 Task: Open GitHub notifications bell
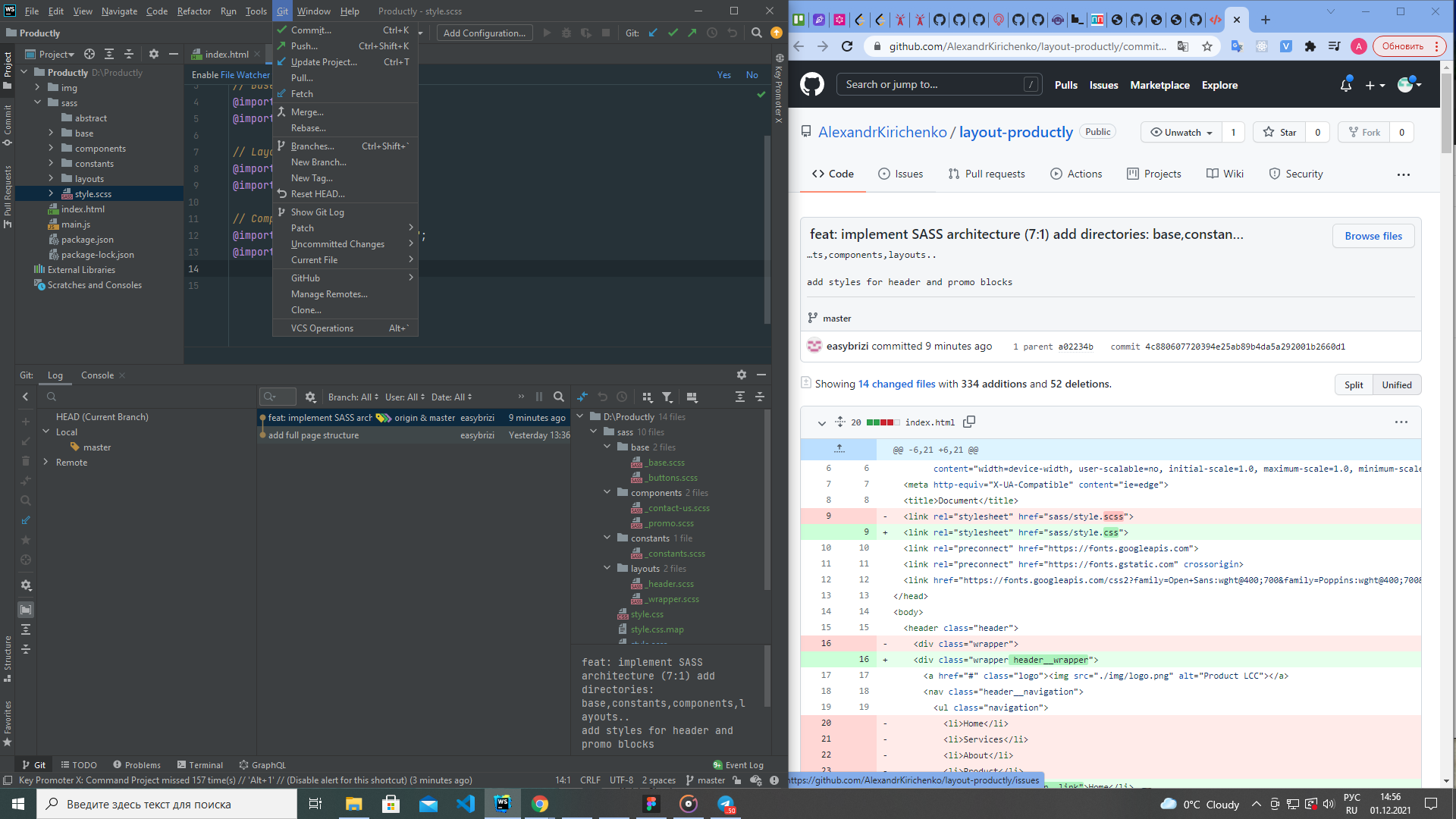[1345, 85]
